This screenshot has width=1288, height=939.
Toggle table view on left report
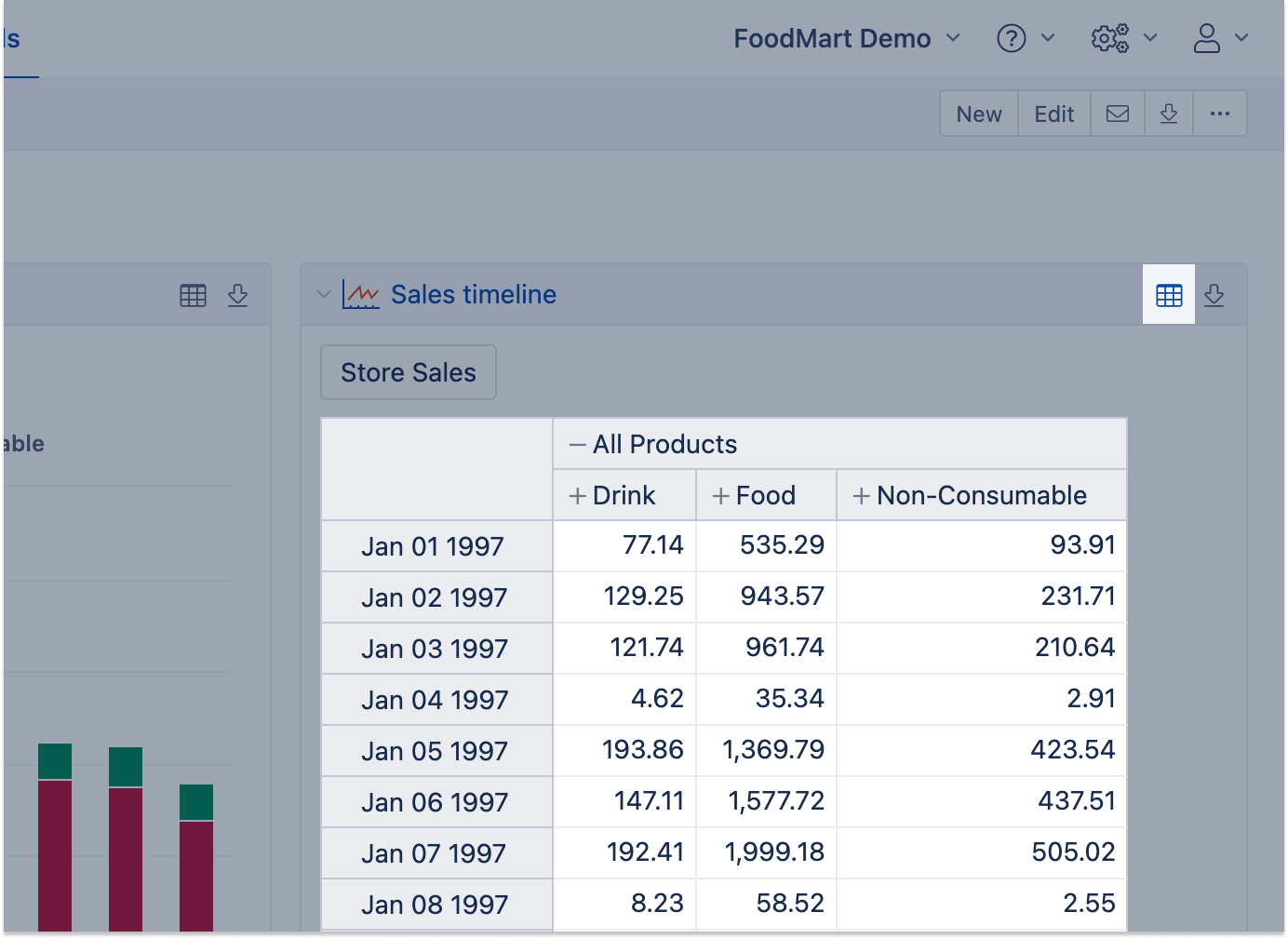click(193, 295)
